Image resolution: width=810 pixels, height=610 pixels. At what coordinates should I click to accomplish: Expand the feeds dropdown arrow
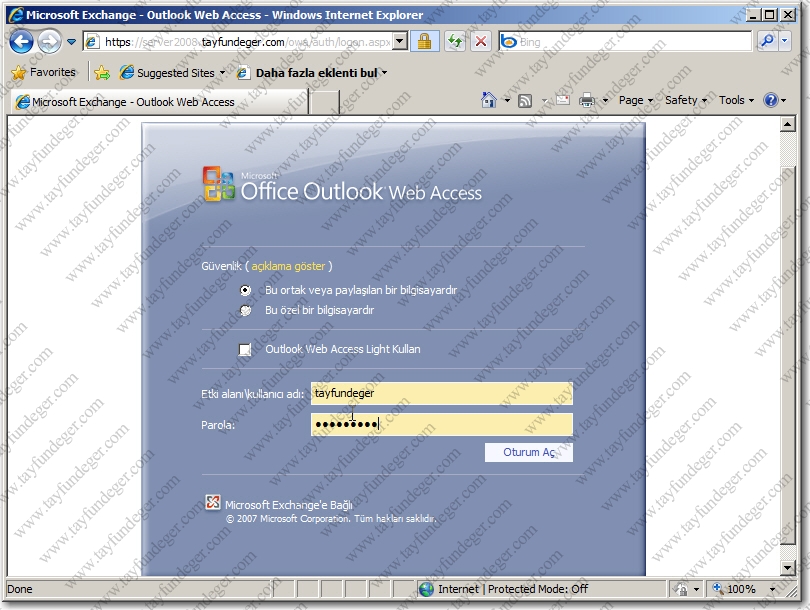coord(544,100)
